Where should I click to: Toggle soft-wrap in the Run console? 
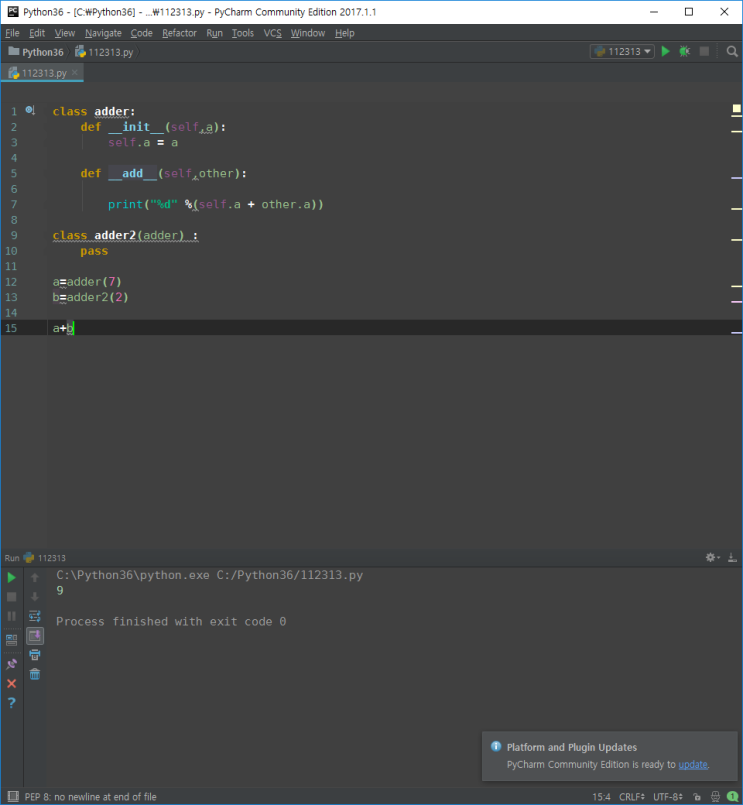[x=35, y=616]
